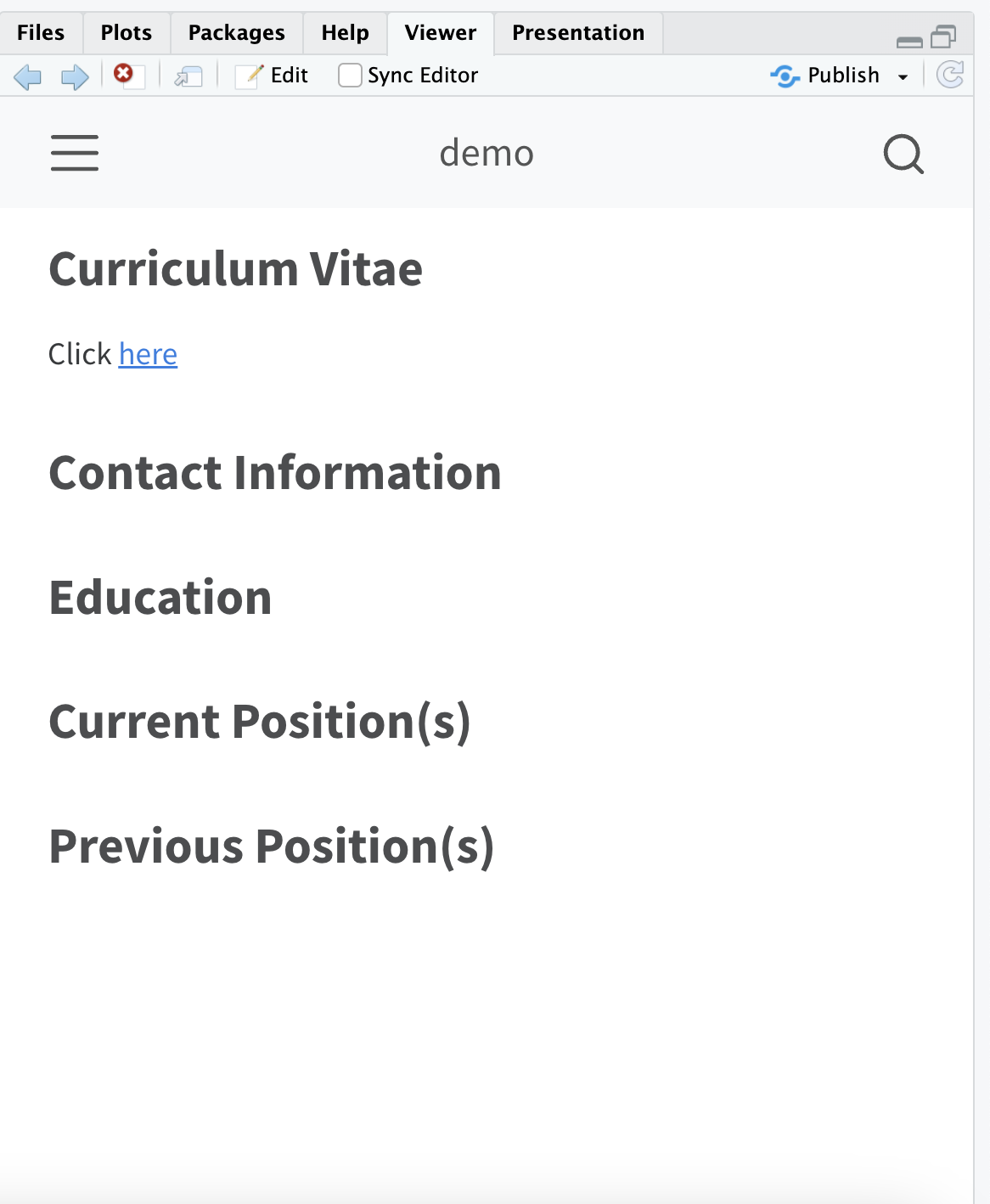Image resolution: width=990 pixels, height=1204 pixels.
Task: Maximize the Viewer pane
Action: [943, 37]
